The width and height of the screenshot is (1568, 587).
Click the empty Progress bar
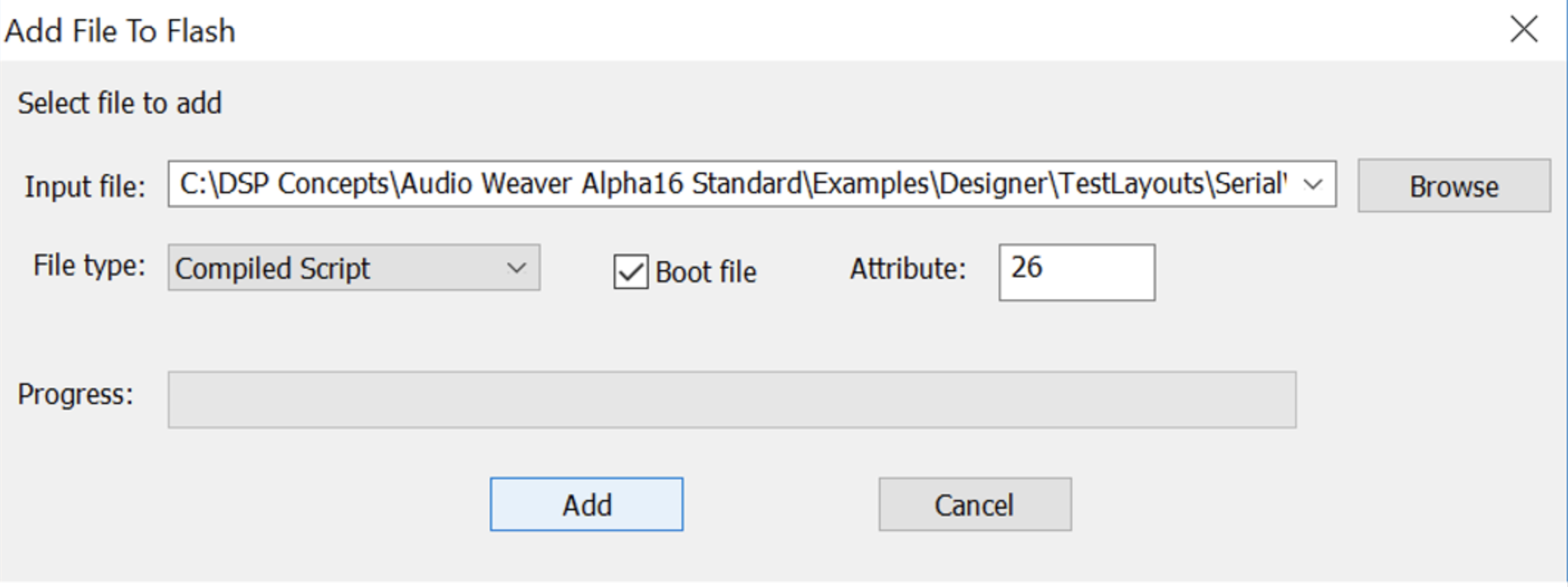click(x=731, y=400)
